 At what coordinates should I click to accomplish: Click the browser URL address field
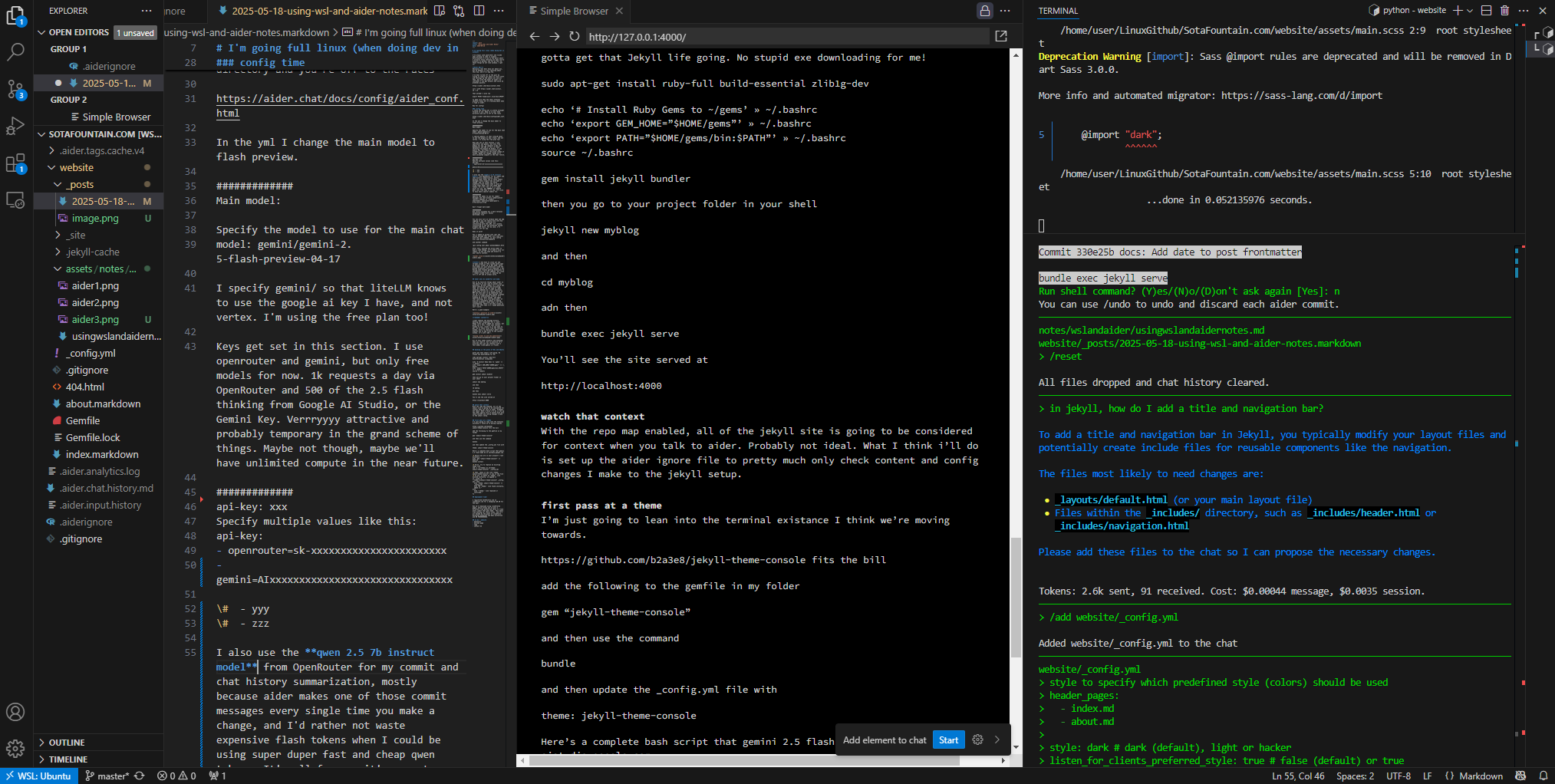coord(786,36)
